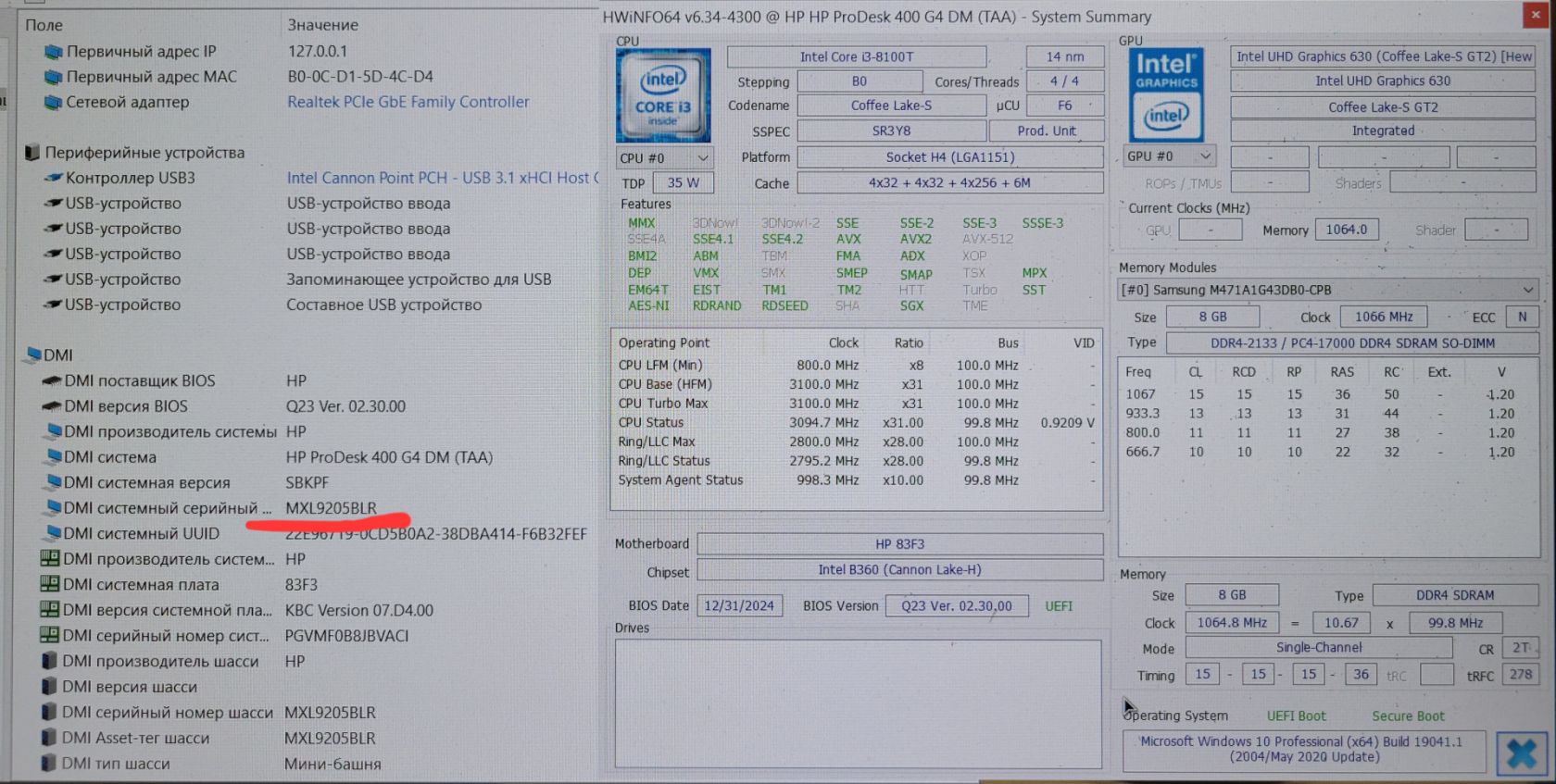Open the Realtek PCIe GbE Family Controller link

[408, 102]
